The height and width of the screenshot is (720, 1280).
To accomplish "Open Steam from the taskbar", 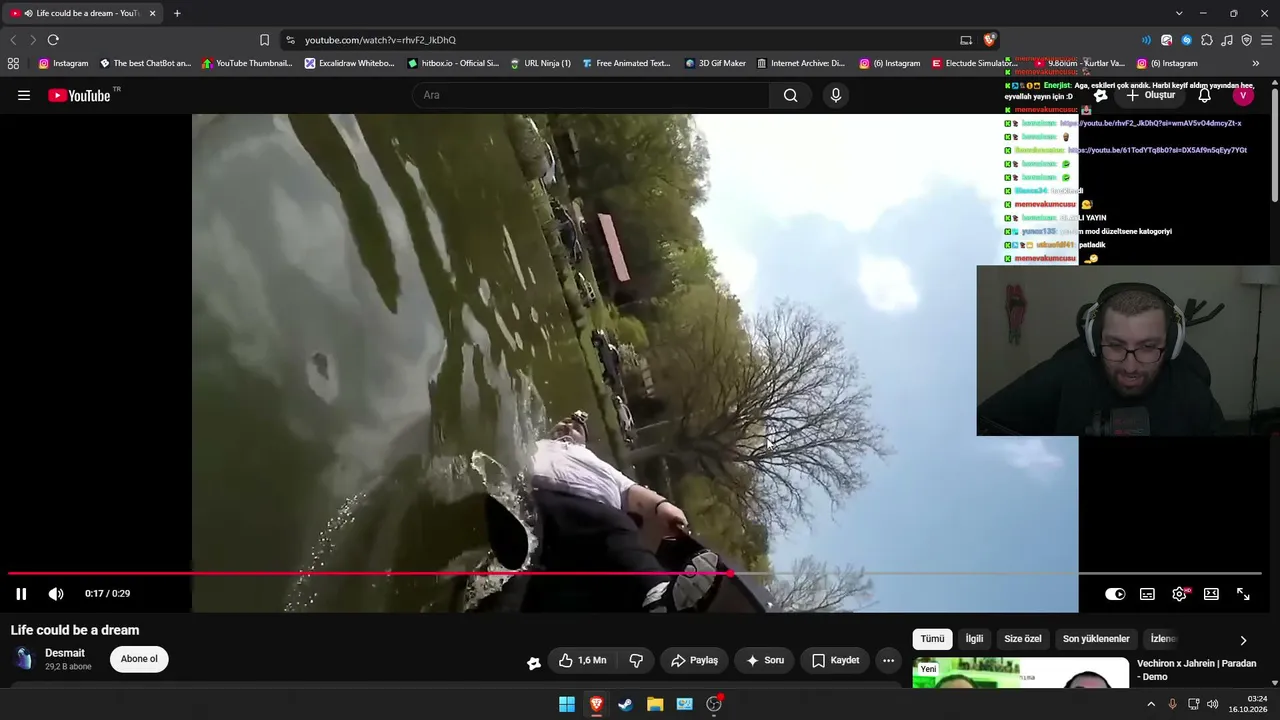I will point(626,704).
